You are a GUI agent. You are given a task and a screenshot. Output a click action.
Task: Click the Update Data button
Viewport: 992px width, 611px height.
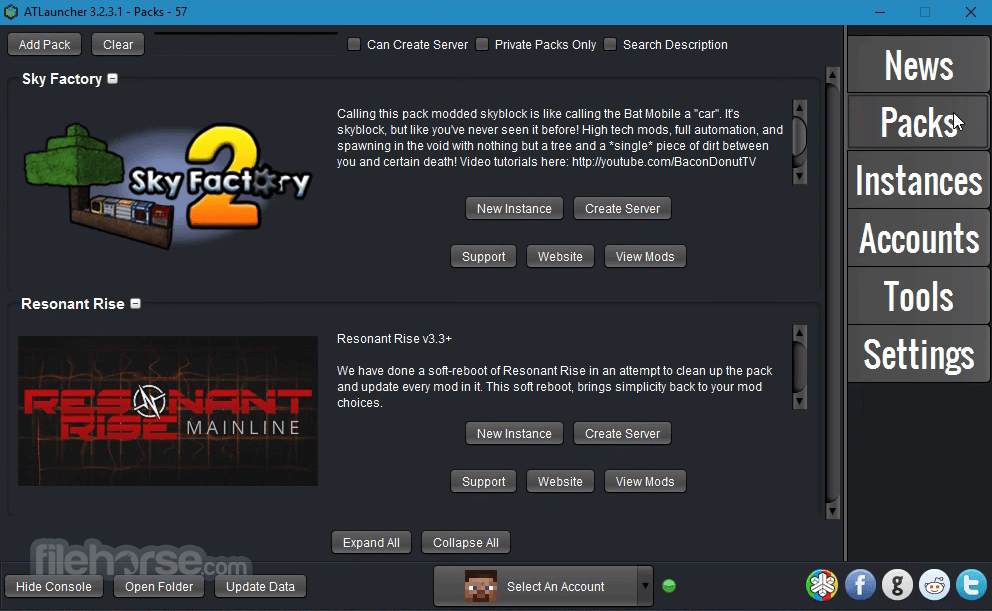coord(260,586)
